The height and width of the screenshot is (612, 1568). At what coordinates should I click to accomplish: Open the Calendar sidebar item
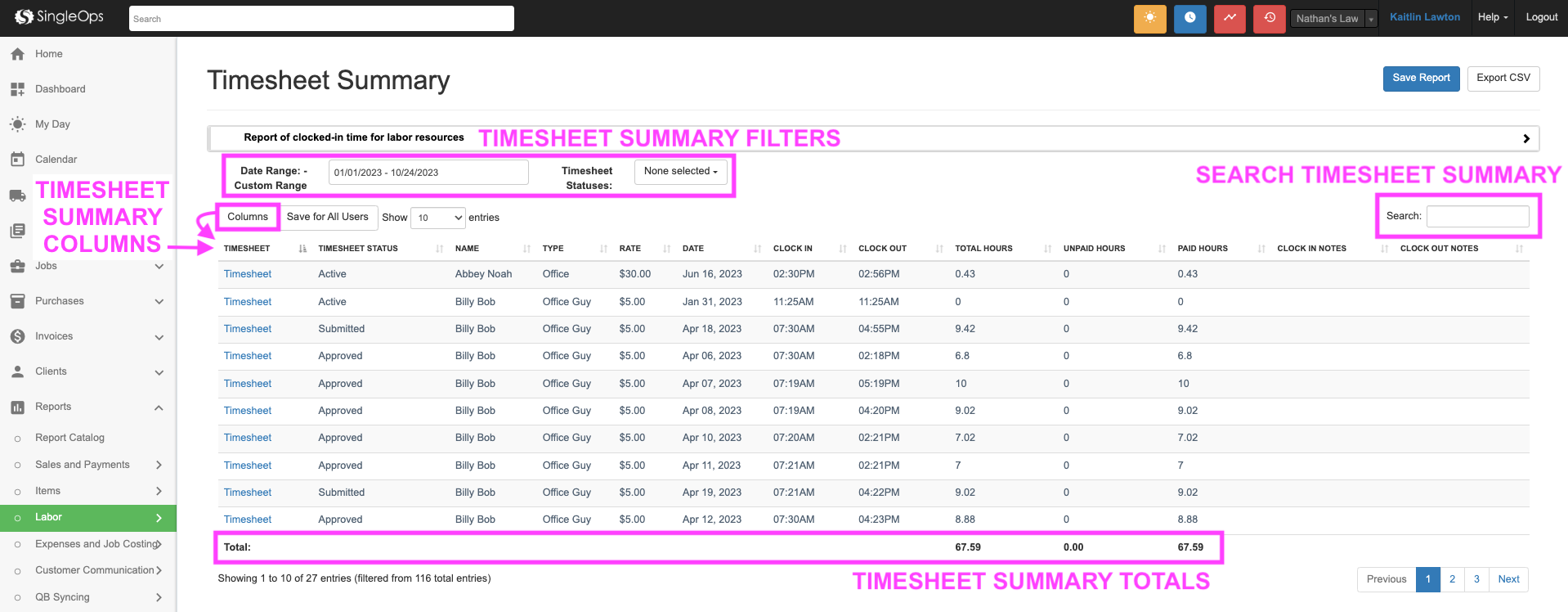(56, 160)
